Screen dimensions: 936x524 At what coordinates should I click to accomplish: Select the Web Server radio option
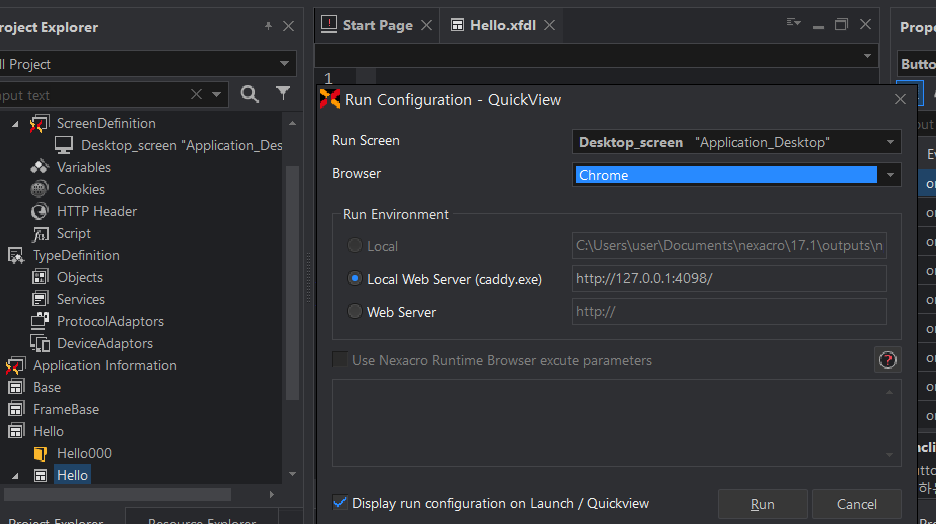355,311
